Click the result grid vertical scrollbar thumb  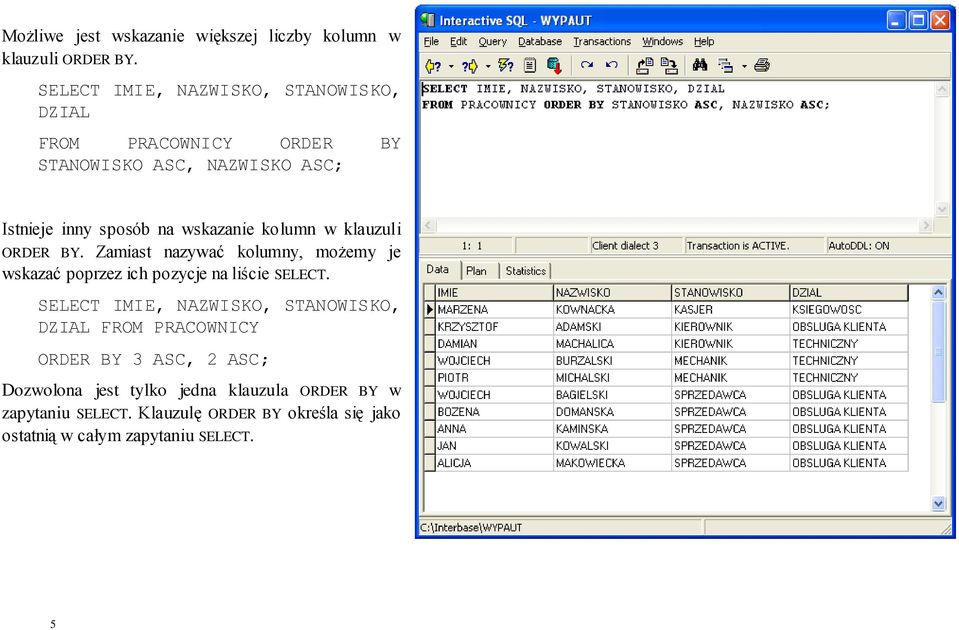tap(938, 352)
